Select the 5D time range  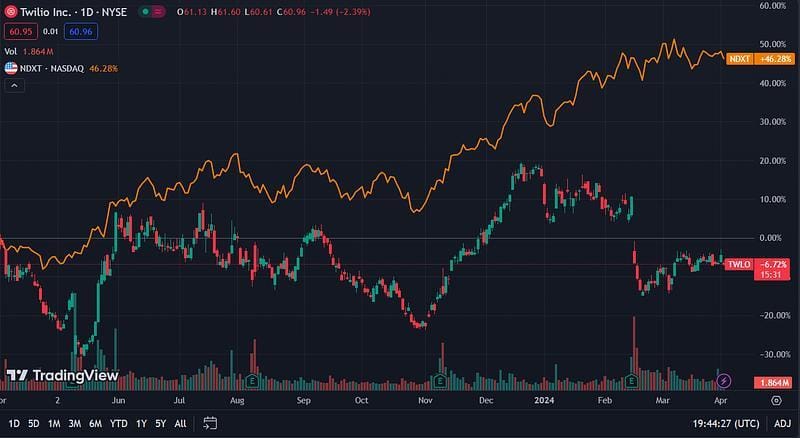[x=34, y=423]
